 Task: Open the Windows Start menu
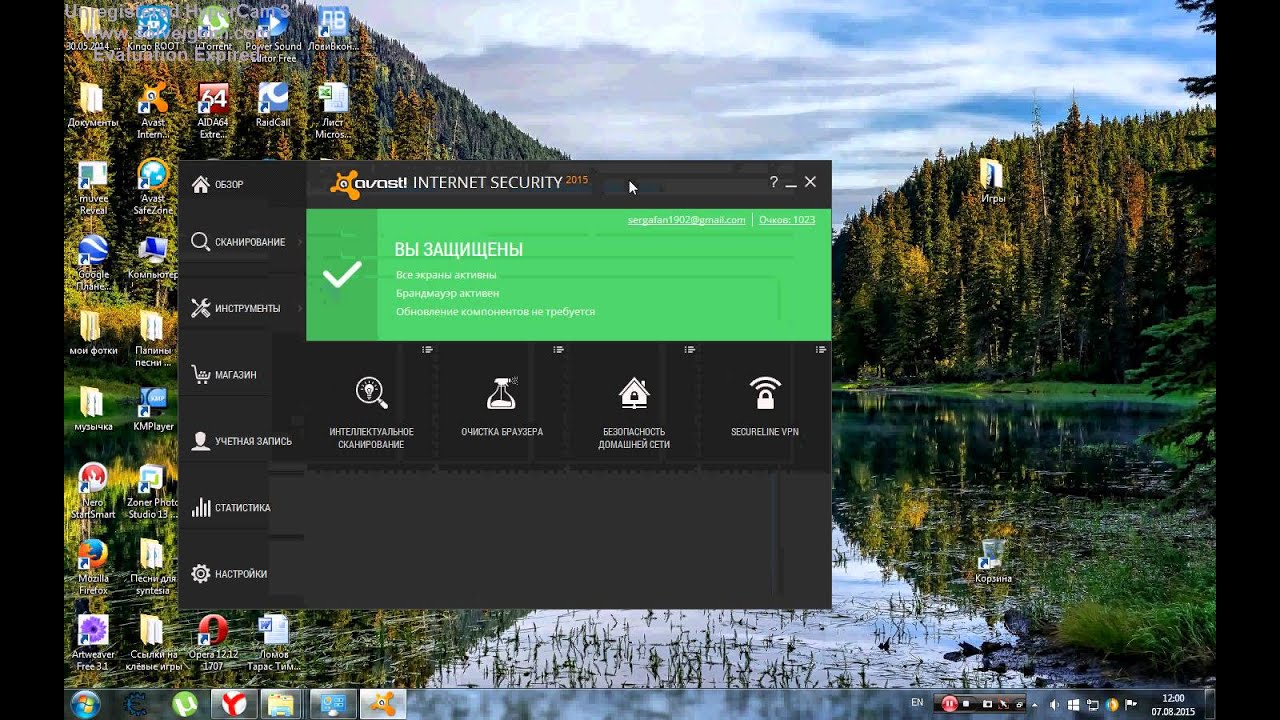coord(85,704)
